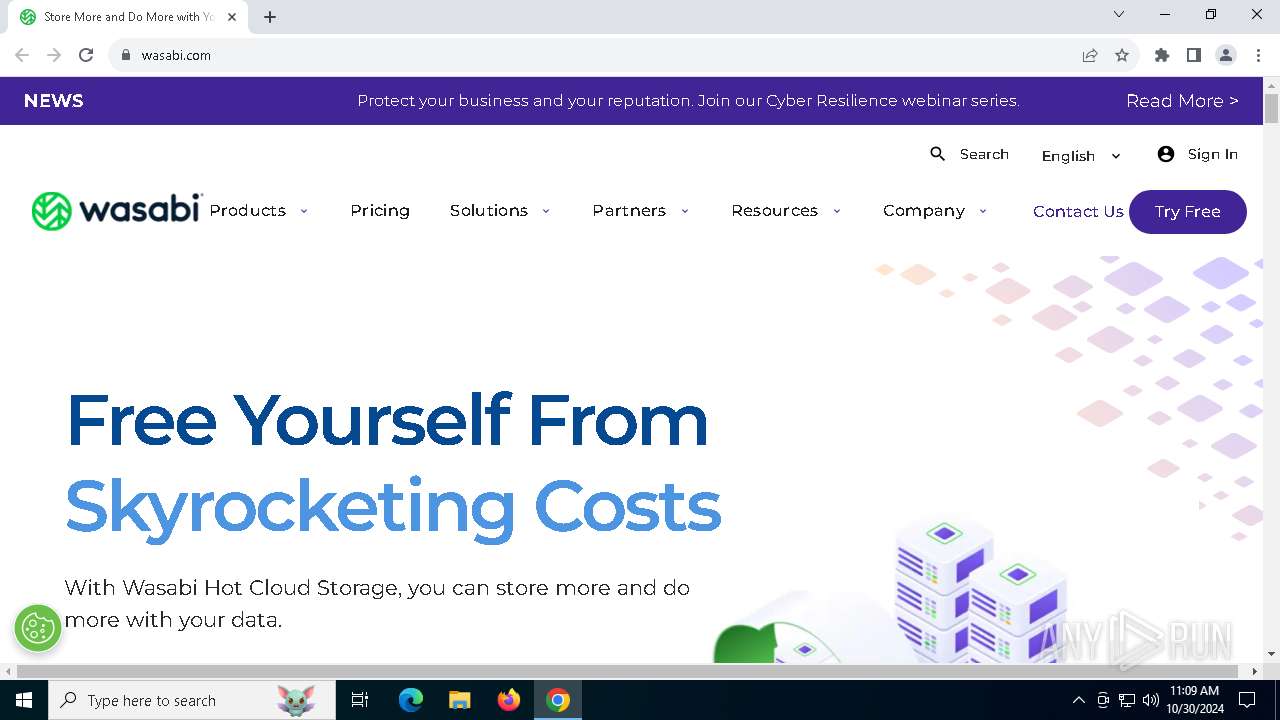Go forward with the browser forward arrow
This screenshot has width=1280, height=720.
pyautogui.click(x=54, y=55)
